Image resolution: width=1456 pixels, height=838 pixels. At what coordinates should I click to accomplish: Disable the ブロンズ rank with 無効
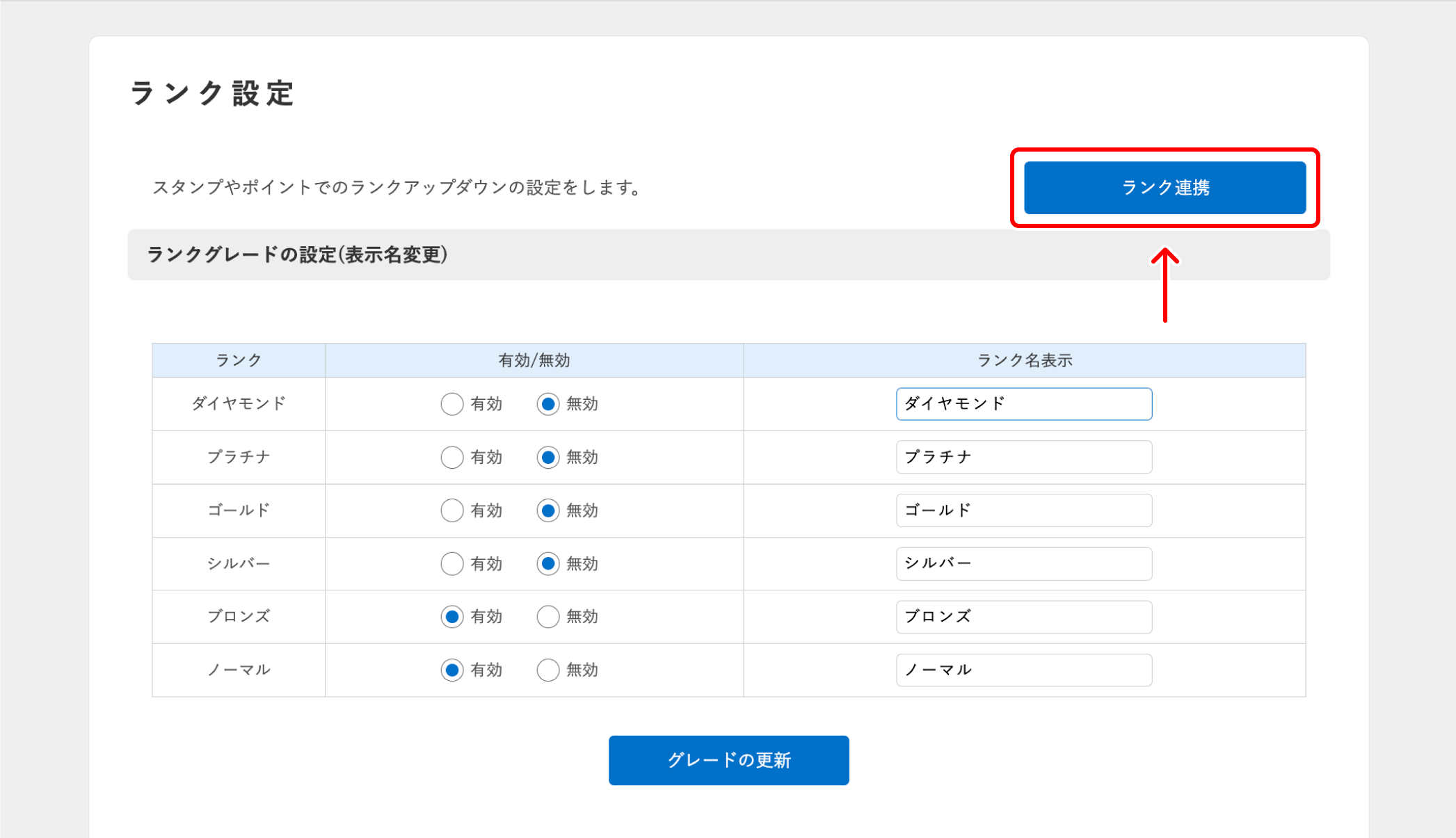pyautogui.click(x=548, y=617)
